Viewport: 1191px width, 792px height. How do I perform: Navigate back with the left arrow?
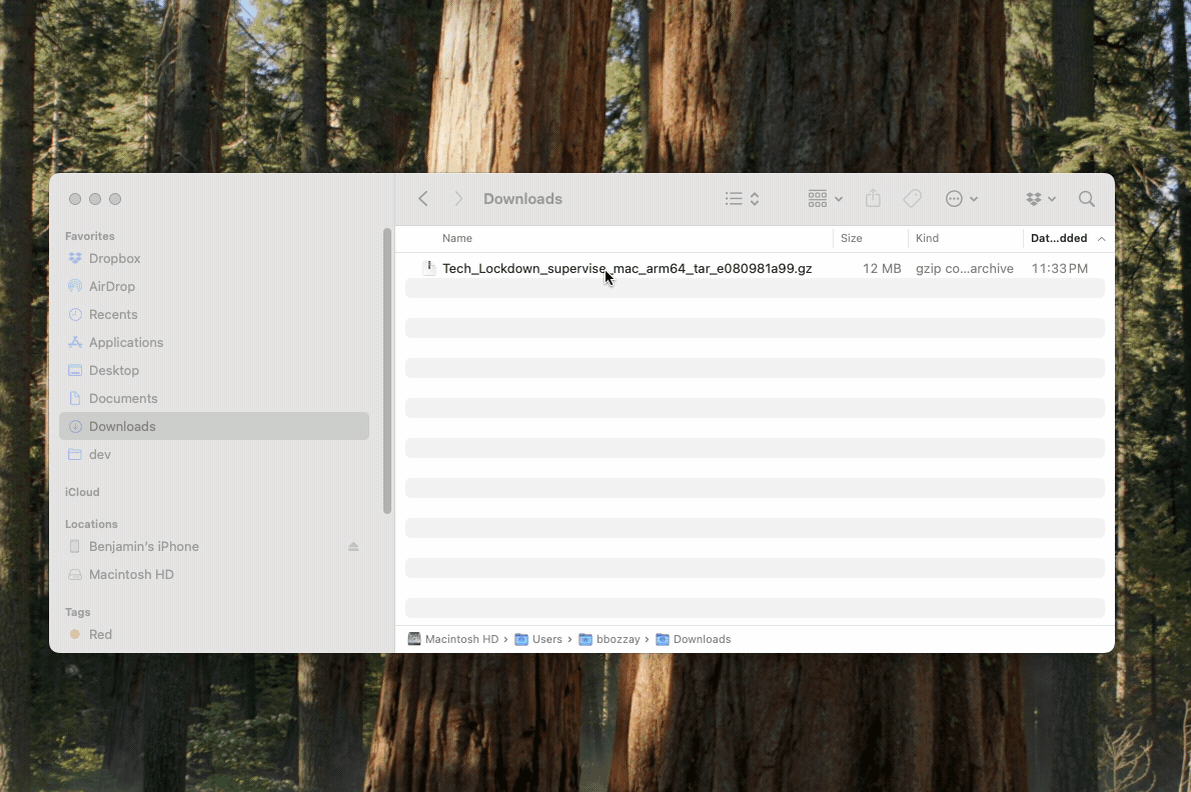(x=422, y=198)
